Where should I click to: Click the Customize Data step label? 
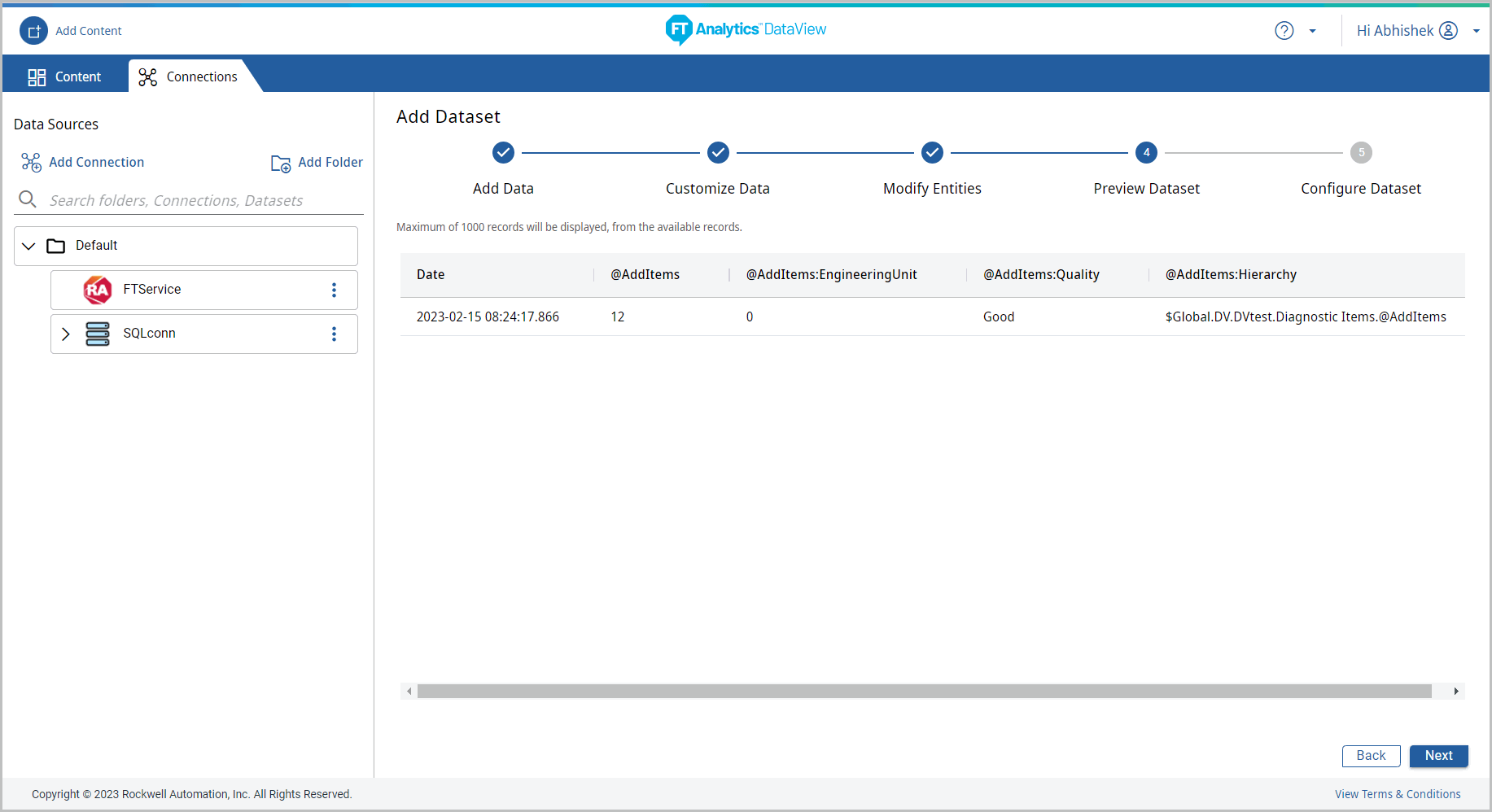(718, 189)
